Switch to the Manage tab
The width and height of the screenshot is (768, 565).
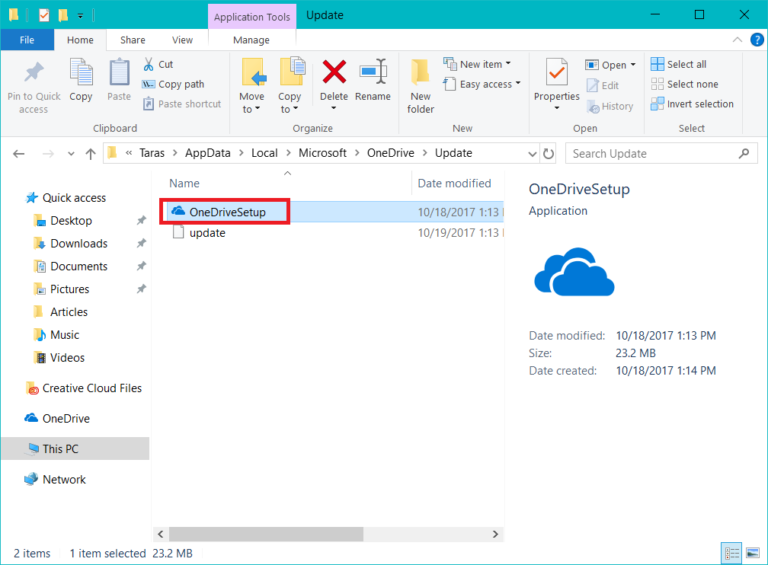[251, 40]
